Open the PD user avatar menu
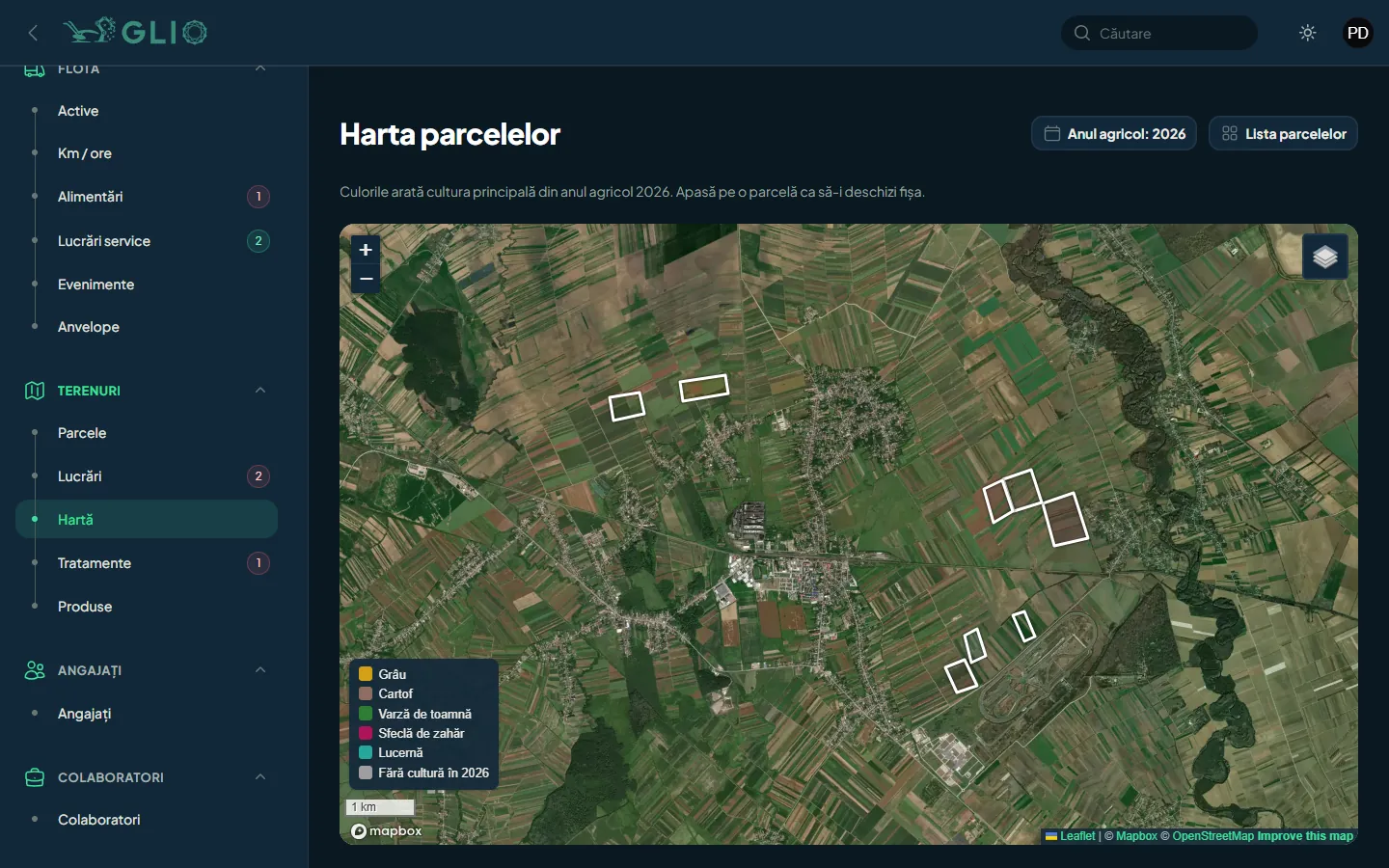 pyautogui.click(x=1358, y=33)
